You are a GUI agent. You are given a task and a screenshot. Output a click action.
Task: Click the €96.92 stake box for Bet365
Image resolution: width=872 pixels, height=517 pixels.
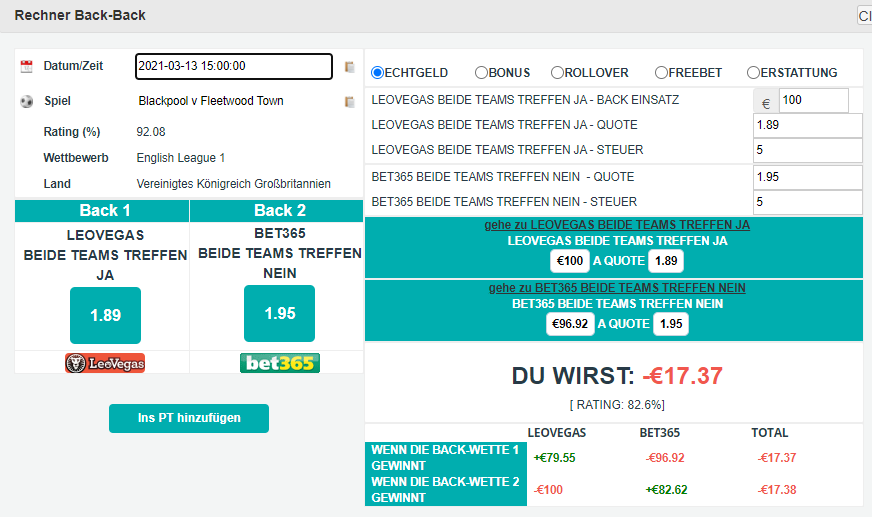569,324
